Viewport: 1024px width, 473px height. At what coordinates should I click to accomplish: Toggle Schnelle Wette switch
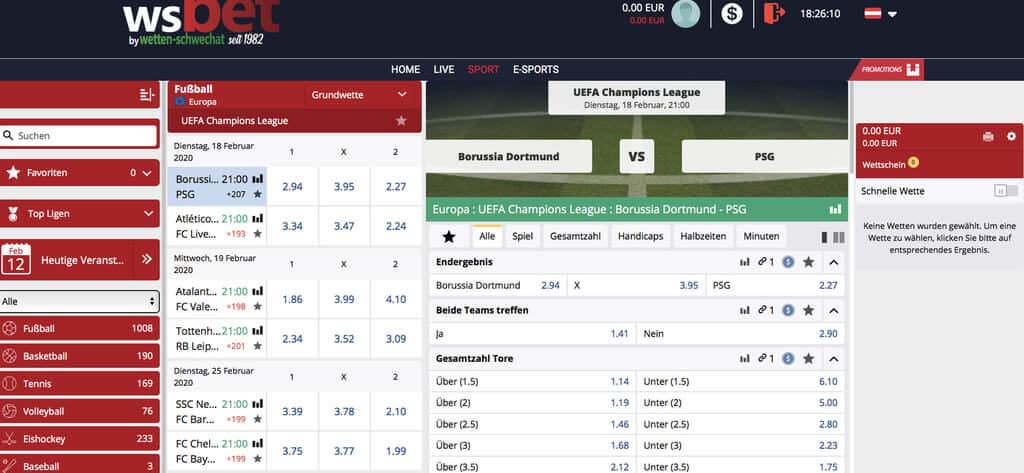(1006, 191)
